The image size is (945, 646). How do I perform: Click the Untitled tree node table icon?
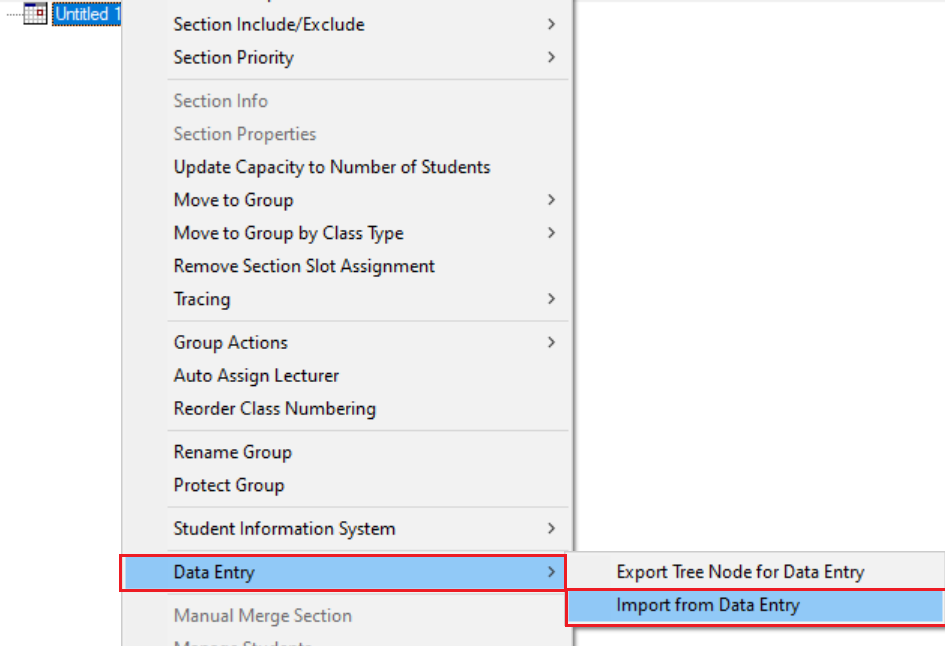pos(35,14)
